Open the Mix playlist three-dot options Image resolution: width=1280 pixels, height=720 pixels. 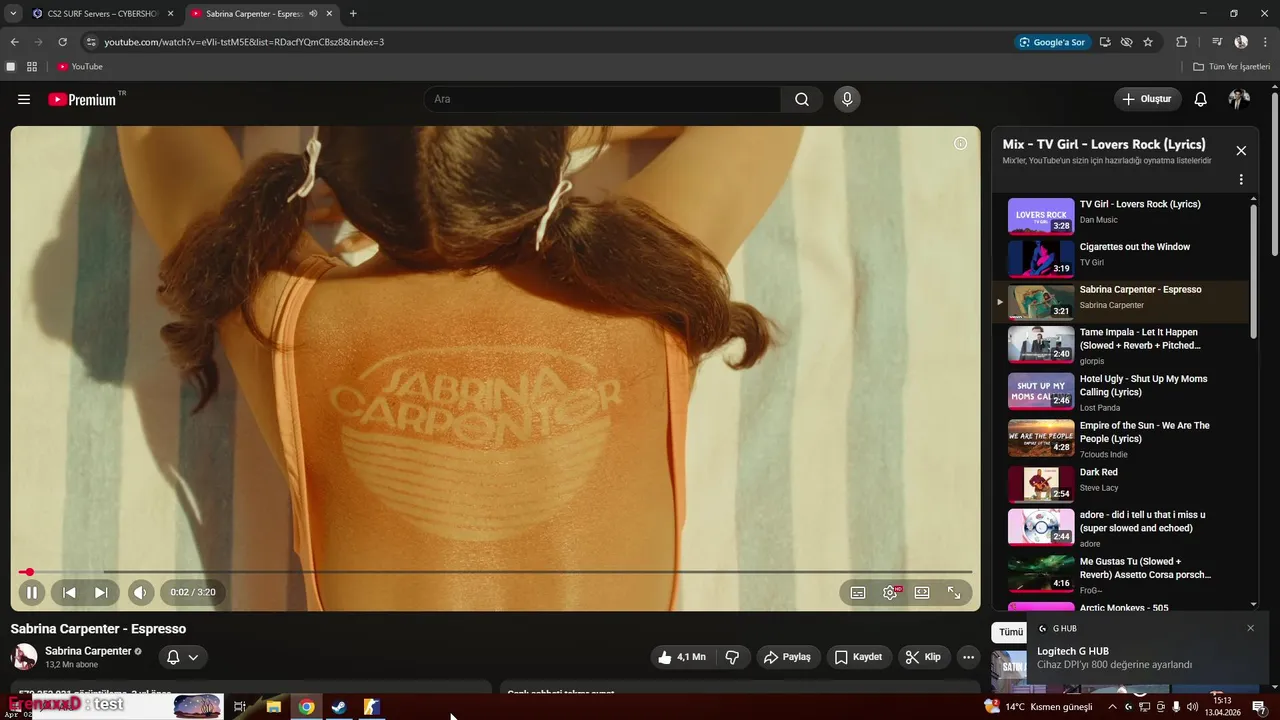tap(1241, 180)
